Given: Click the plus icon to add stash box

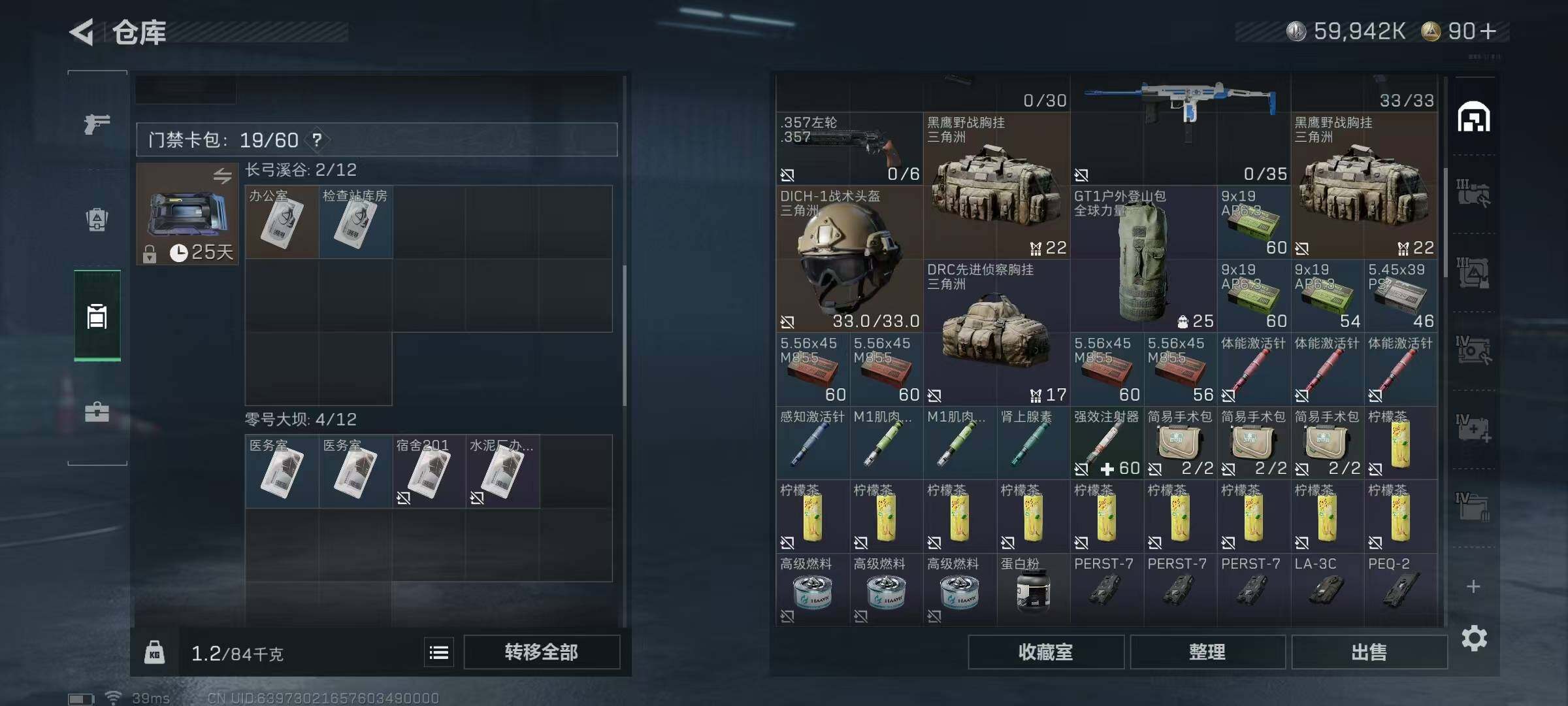Looking at the screenshot, I should 1473,586.
